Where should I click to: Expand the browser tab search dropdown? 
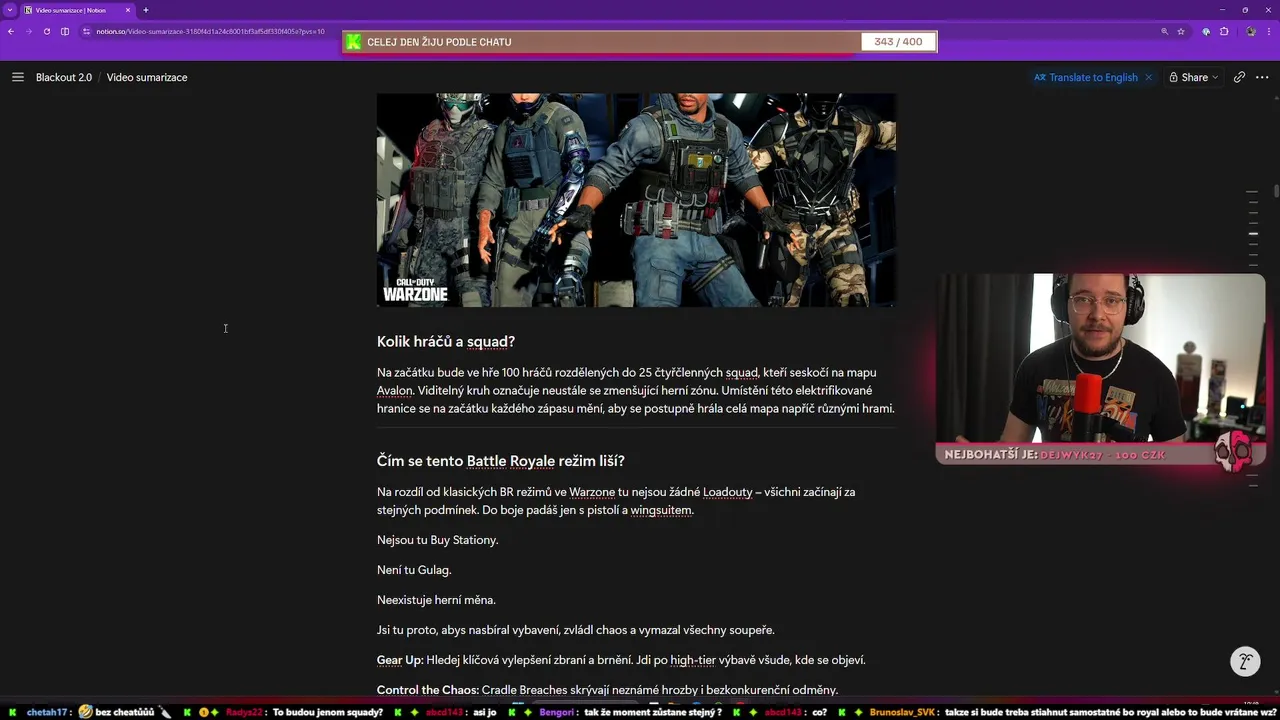click(x=9, y=10)
